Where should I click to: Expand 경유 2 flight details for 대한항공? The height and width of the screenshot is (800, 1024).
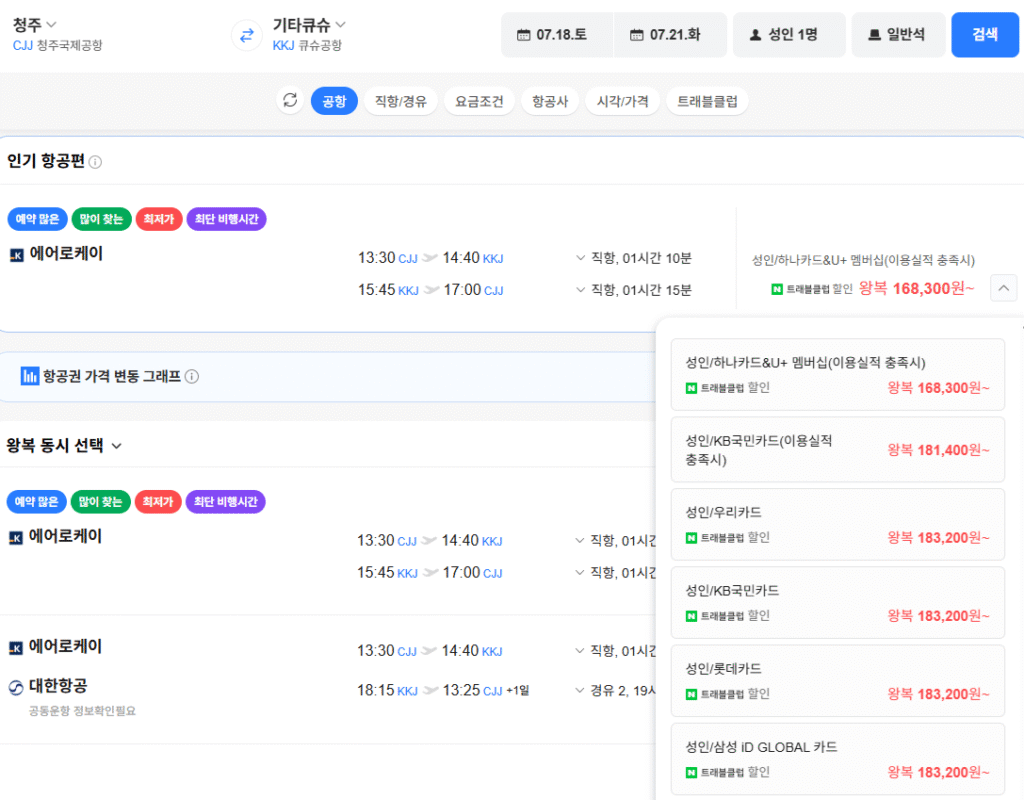(x=580, y=690)
